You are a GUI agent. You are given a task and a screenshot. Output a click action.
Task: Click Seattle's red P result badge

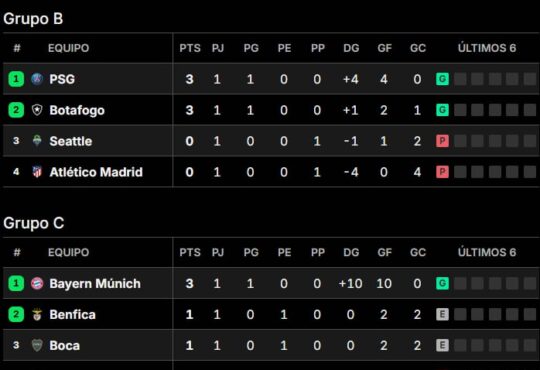(442, 141)
